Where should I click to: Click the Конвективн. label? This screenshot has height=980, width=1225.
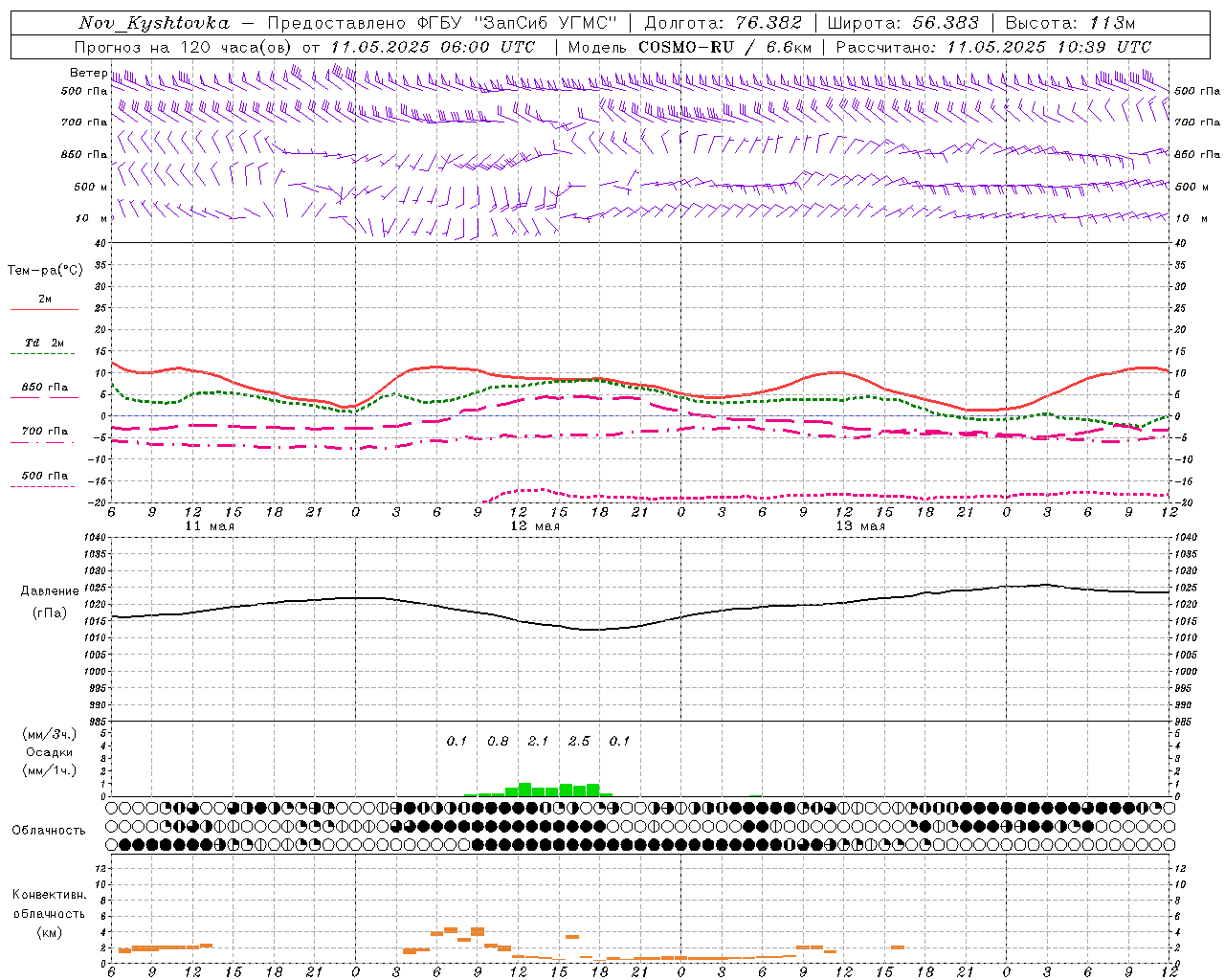point(49,895)
